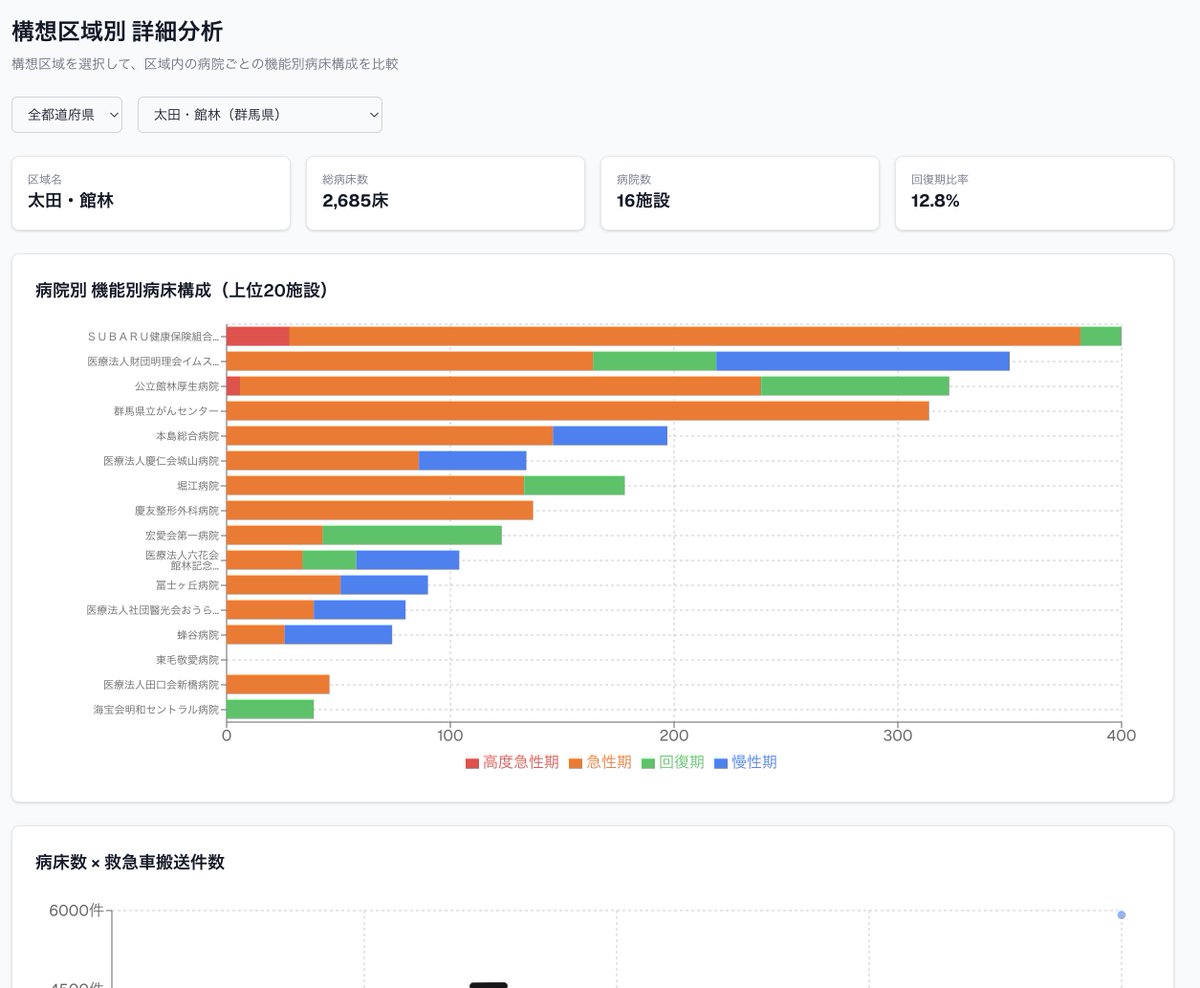Click the 2,685床 total beds value
This screenshot has height=988, width=1200.
pos(355,200)
